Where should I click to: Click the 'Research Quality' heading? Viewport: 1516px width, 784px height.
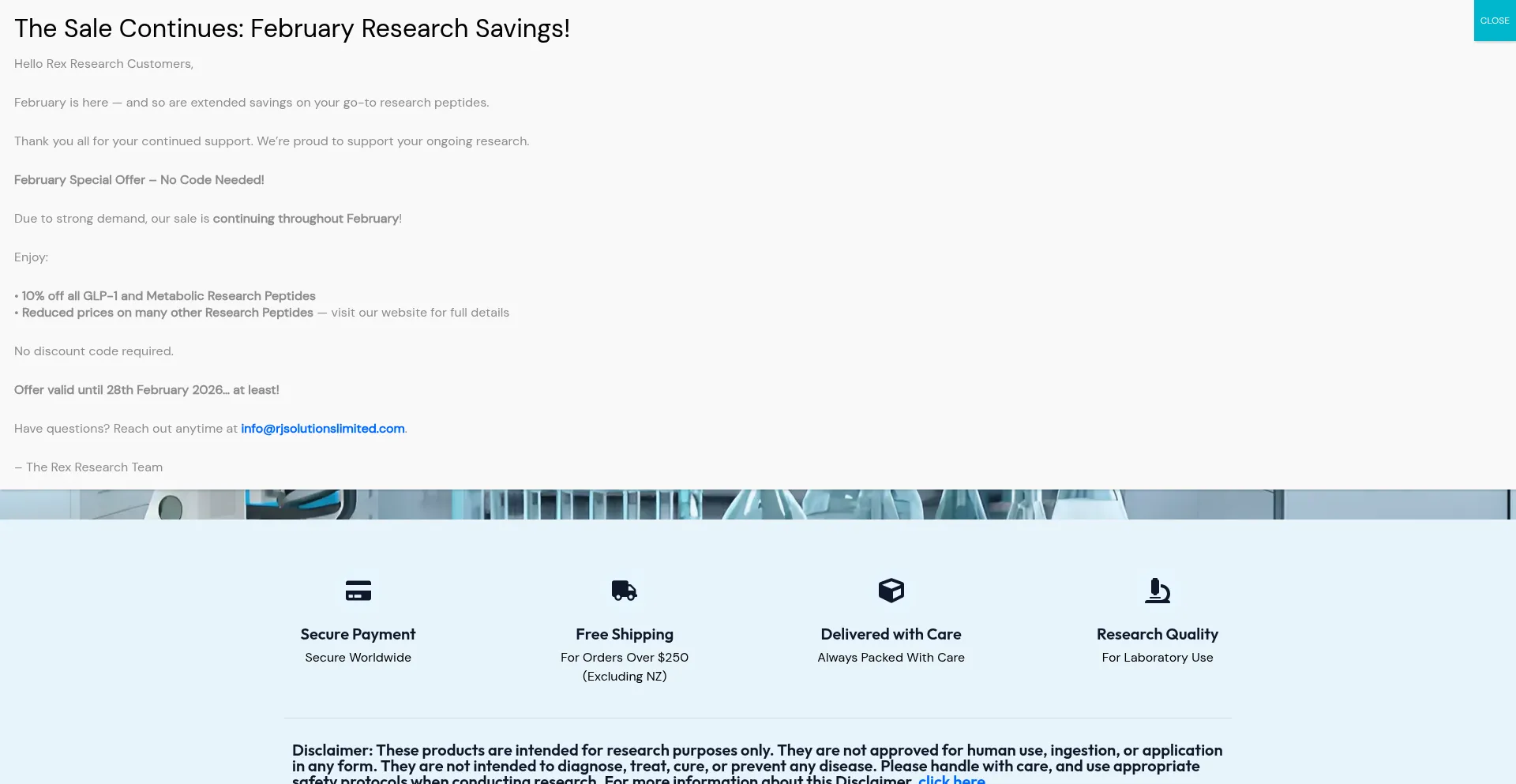point(1158,634)
